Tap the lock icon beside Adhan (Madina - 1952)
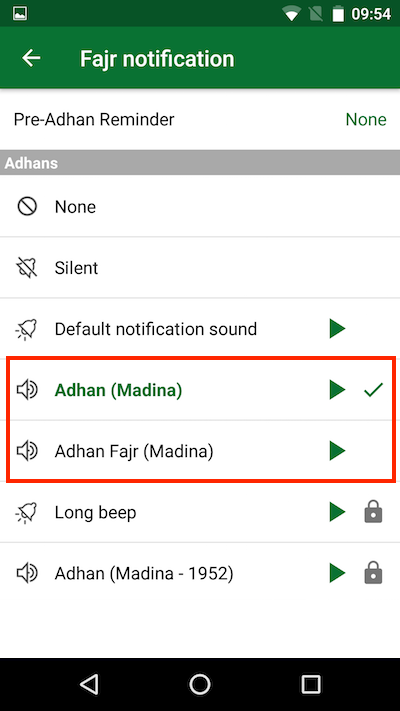Viewport: 400px width, 711px height. coord(374,574)
